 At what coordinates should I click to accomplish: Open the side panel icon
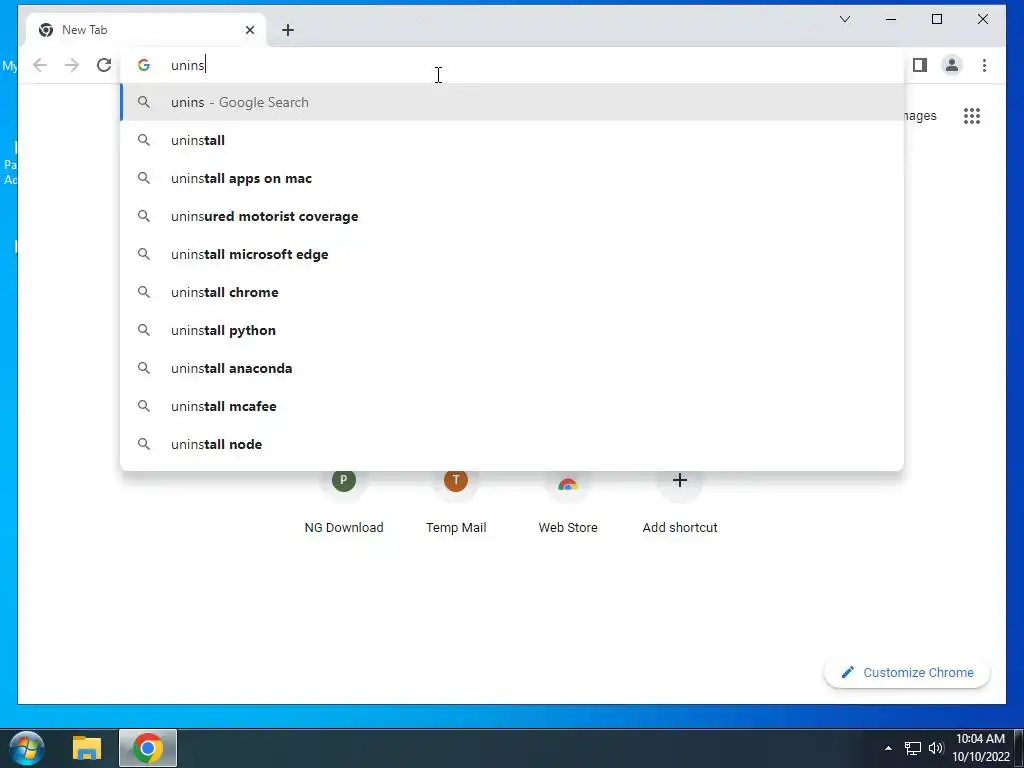click(920, 65)
